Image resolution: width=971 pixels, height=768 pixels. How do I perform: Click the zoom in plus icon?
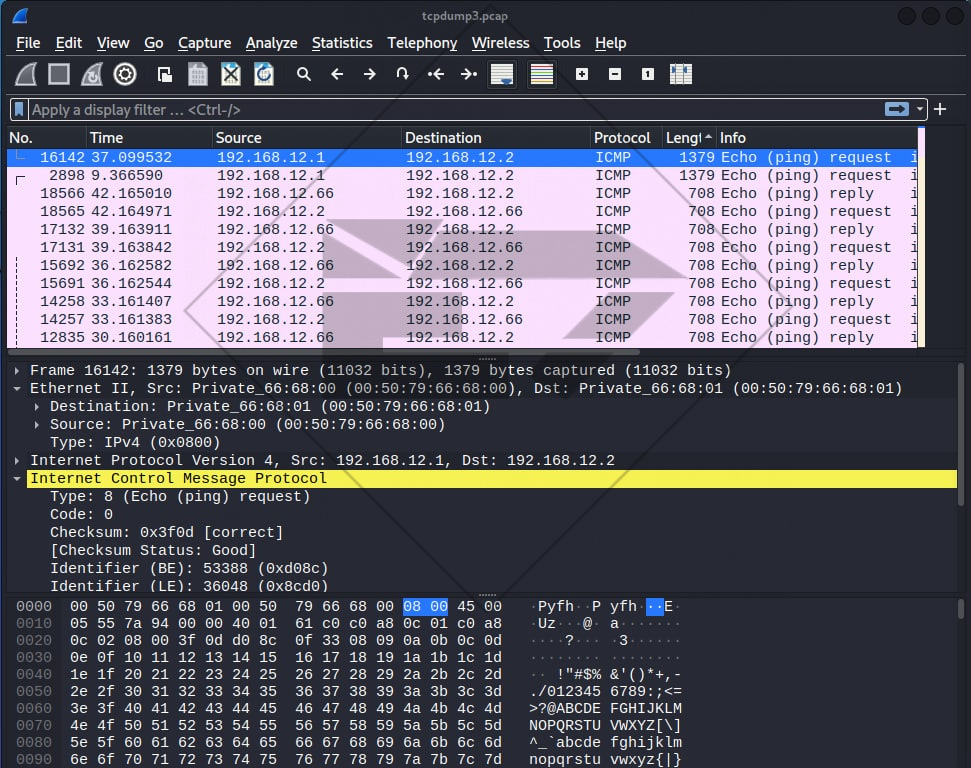582,74
